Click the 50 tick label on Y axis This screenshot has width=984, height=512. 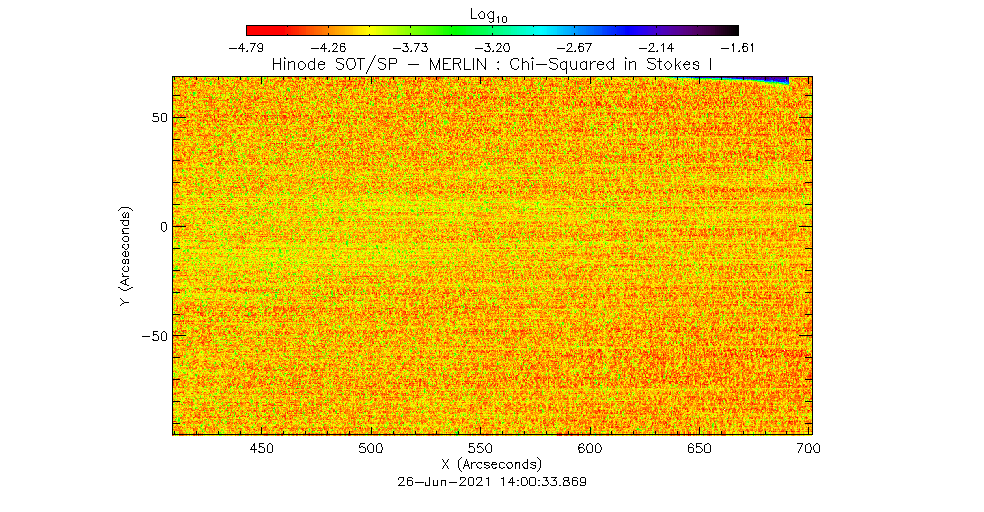(x=157, y=117)
